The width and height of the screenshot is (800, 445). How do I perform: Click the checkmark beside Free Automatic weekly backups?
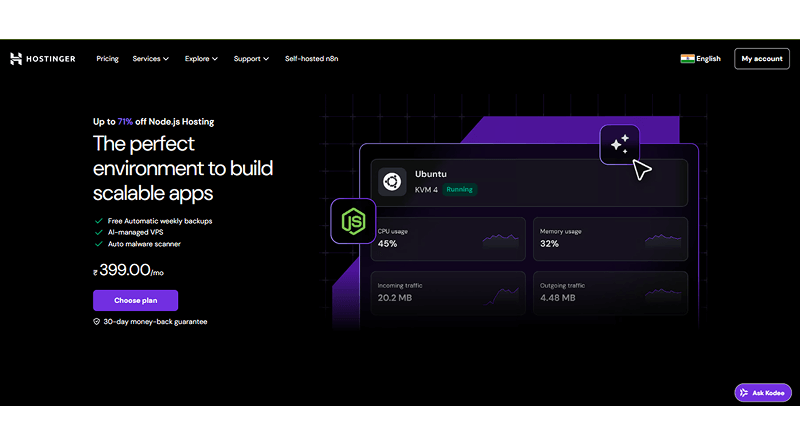[98, 221]
